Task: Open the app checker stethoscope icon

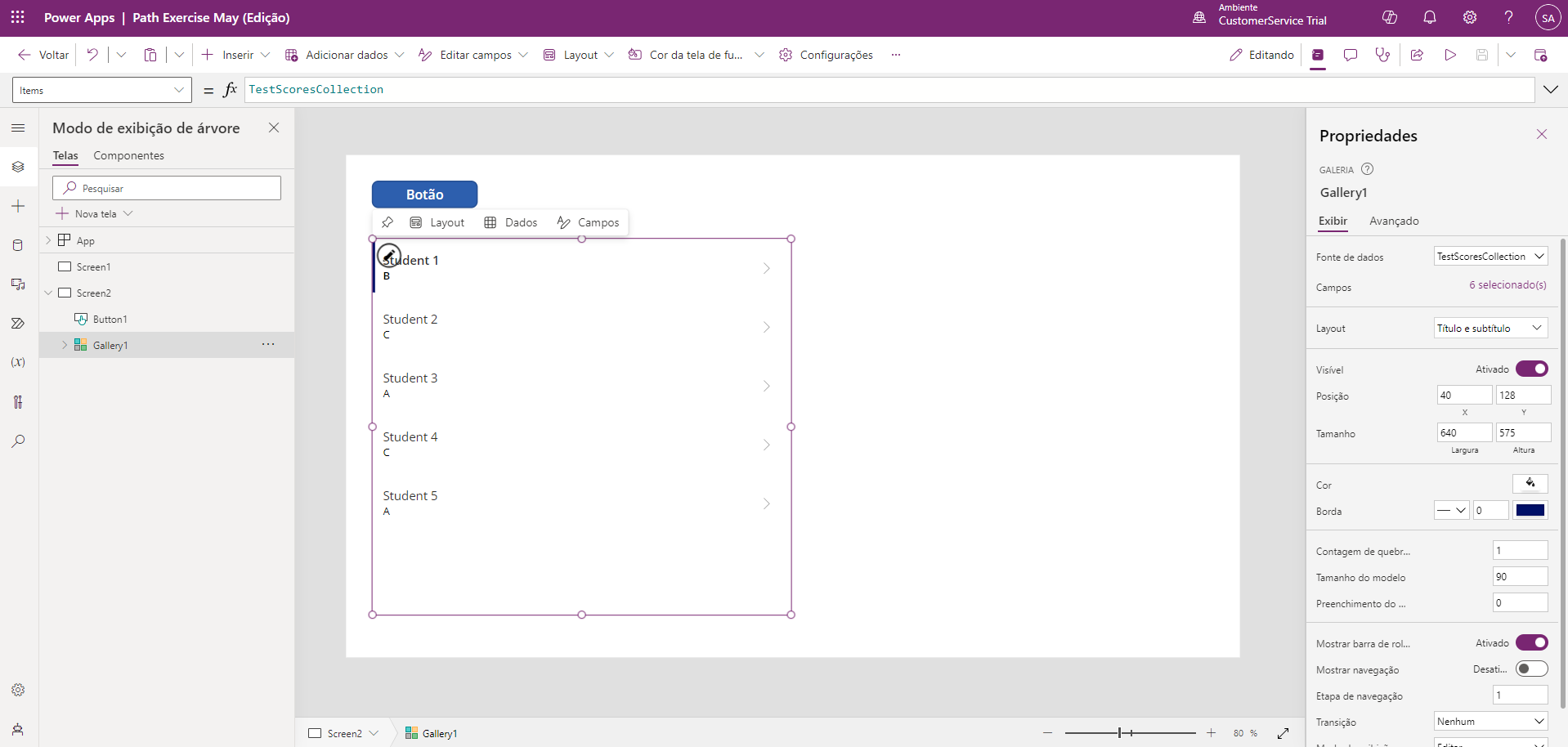Action: 1382,55
